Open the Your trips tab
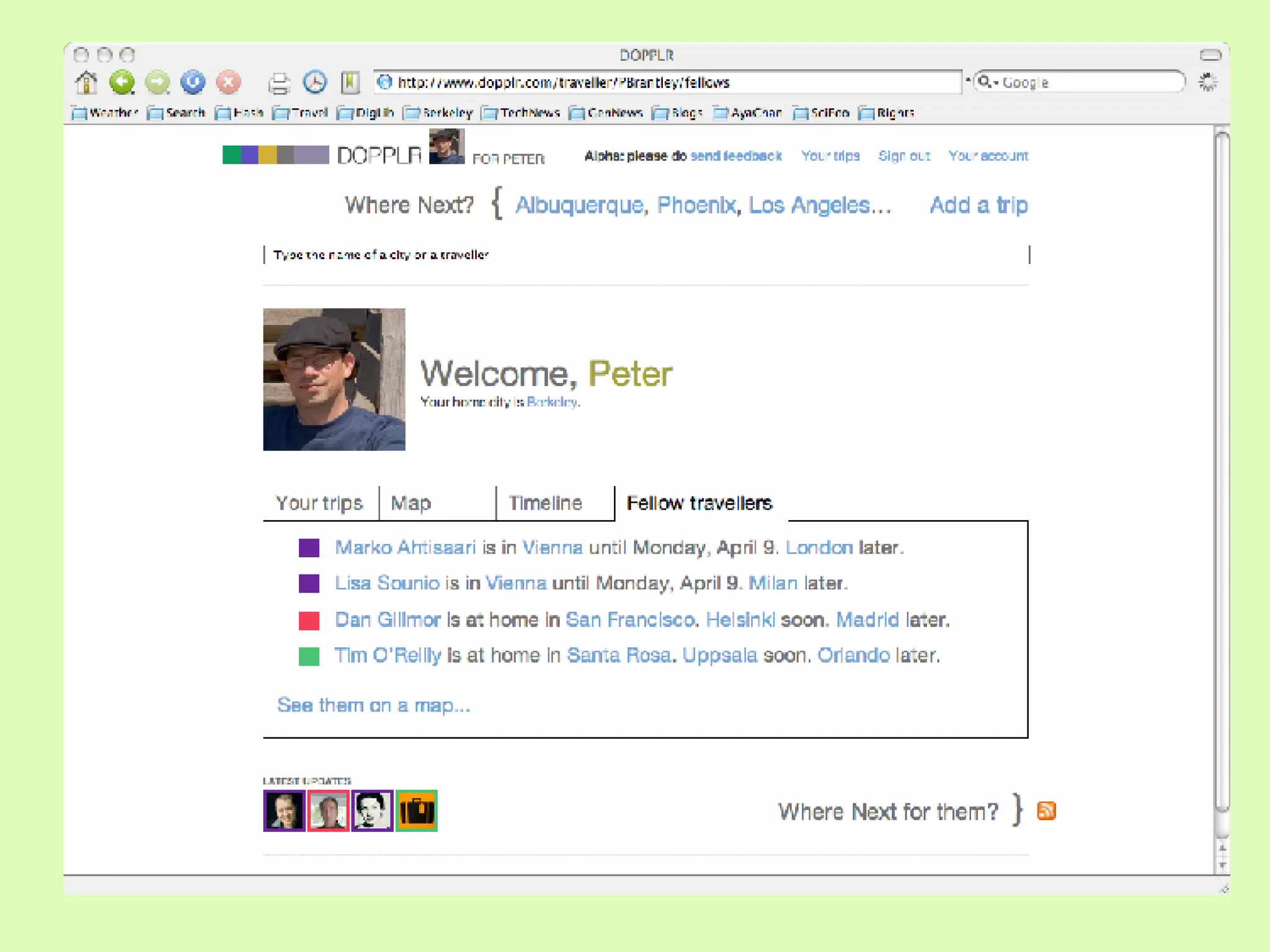Image resolution: width=1270 pixels, height=952 pixels. point(319,503)
